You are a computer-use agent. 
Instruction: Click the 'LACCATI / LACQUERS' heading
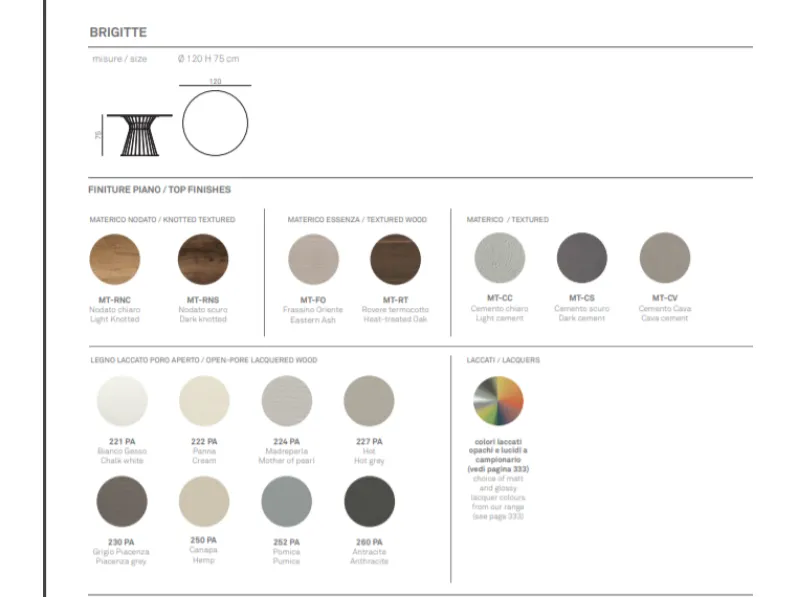pos(504,360)
